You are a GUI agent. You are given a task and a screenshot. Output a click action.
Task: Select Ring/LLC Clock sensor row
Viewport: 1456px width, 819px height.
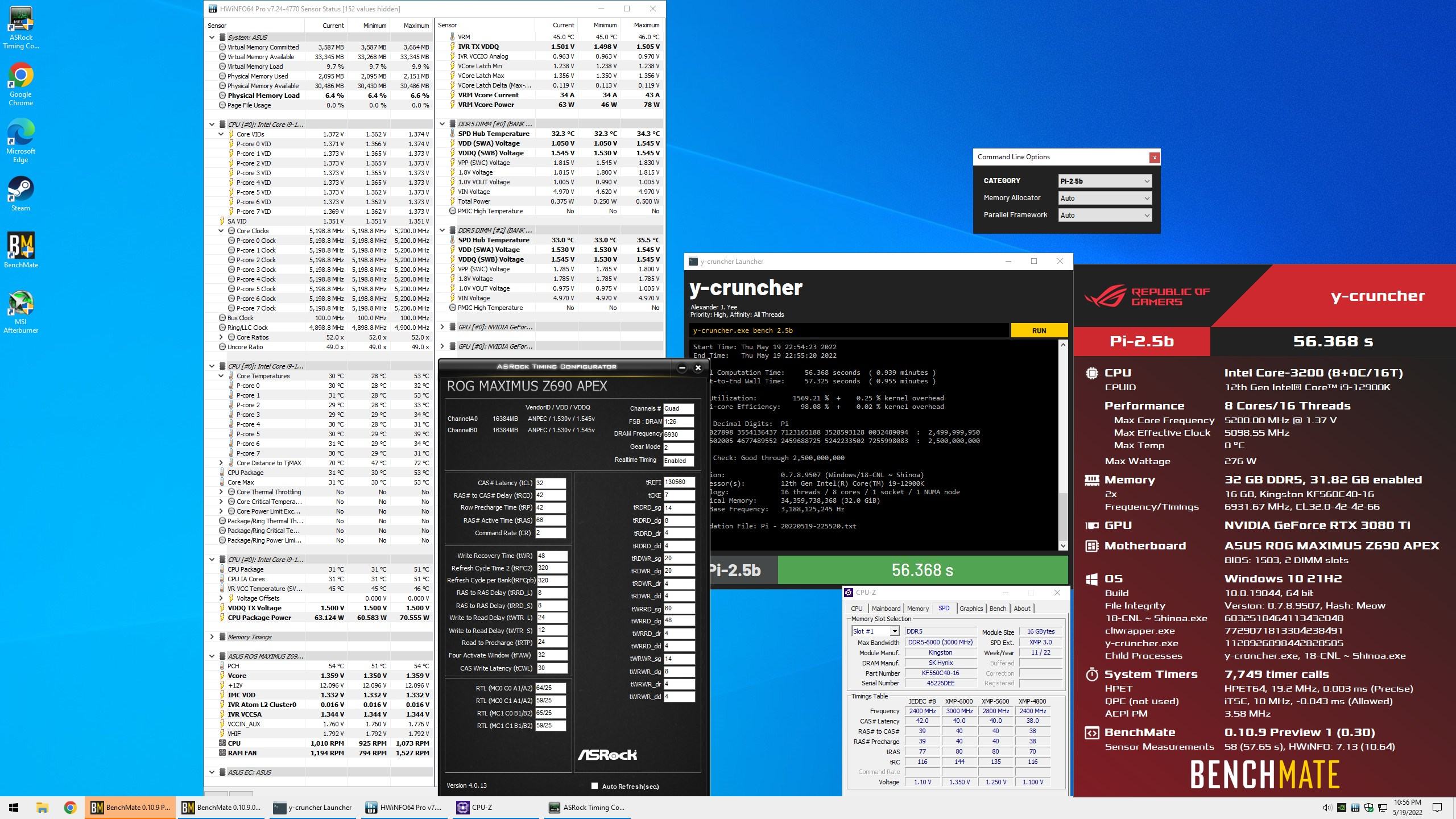tap(319, 328)
